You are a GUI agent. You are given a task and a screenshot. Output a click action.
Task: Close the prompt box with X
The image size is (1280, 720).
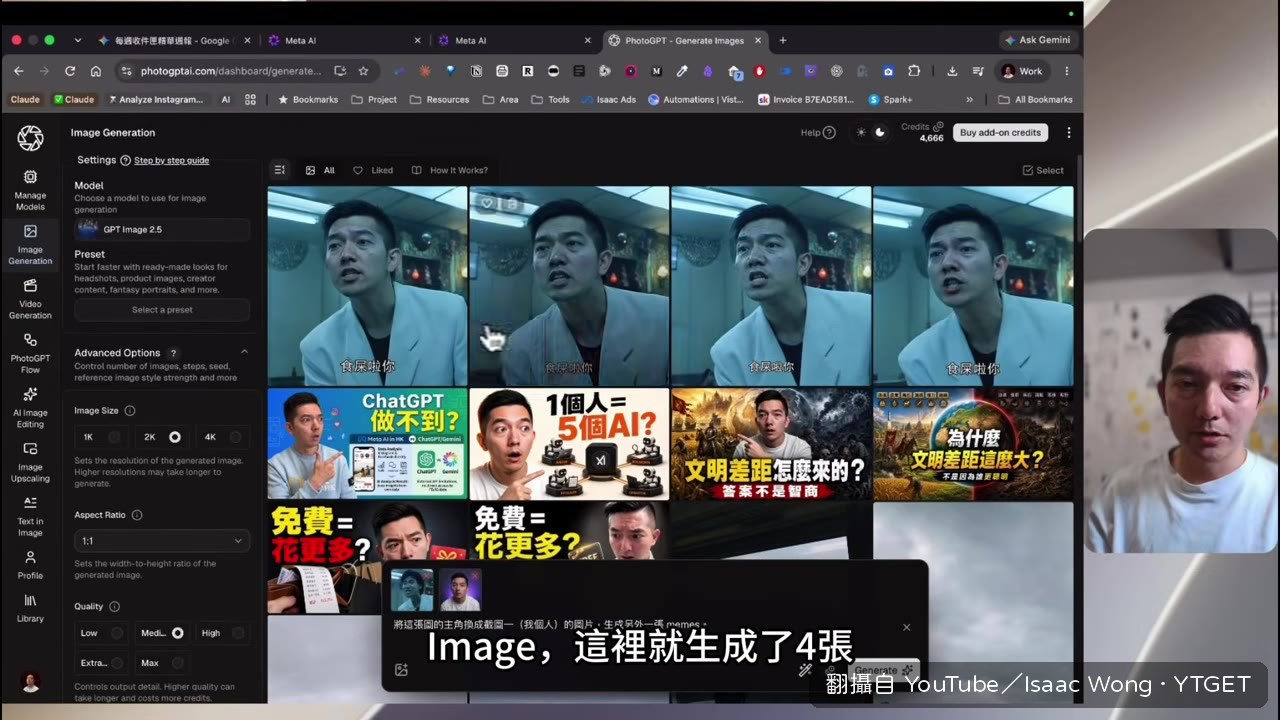[x=907, y=627]
